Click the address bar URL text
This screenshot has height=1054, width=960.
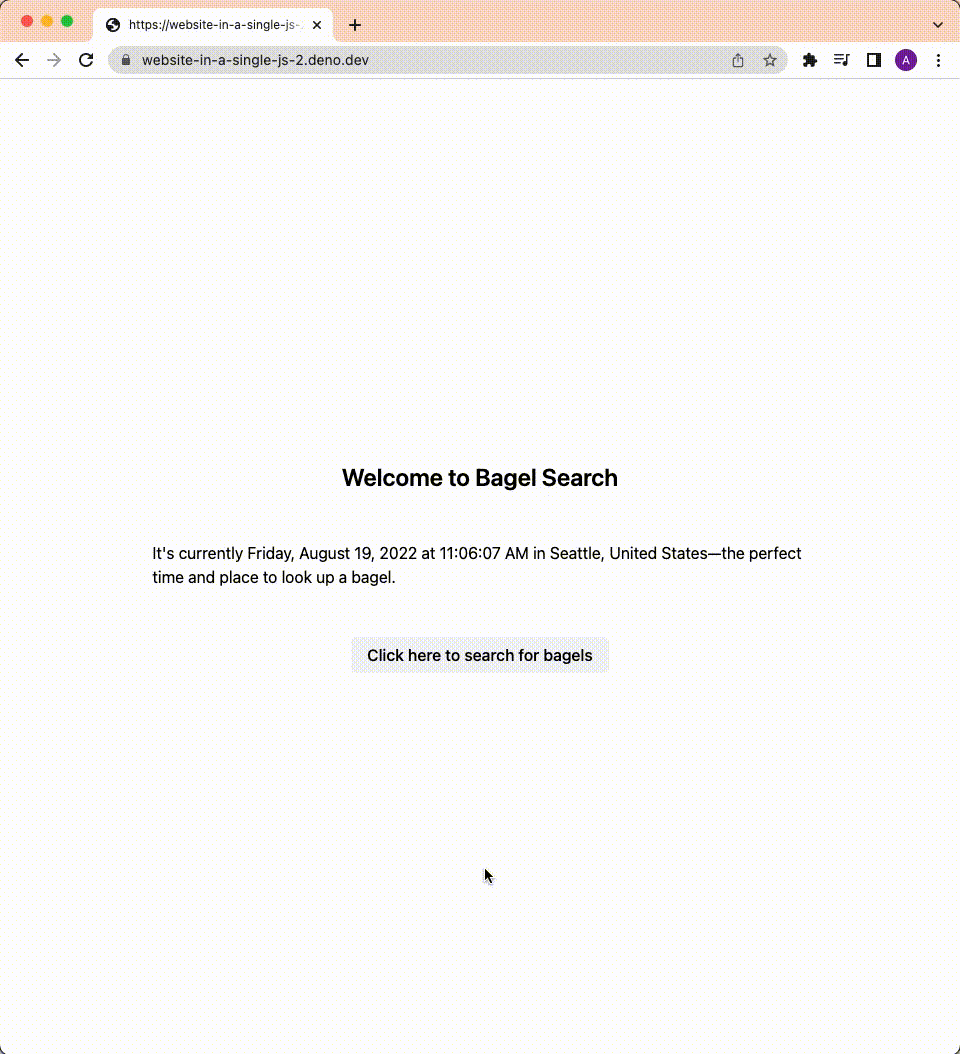(x=255, y=60)
